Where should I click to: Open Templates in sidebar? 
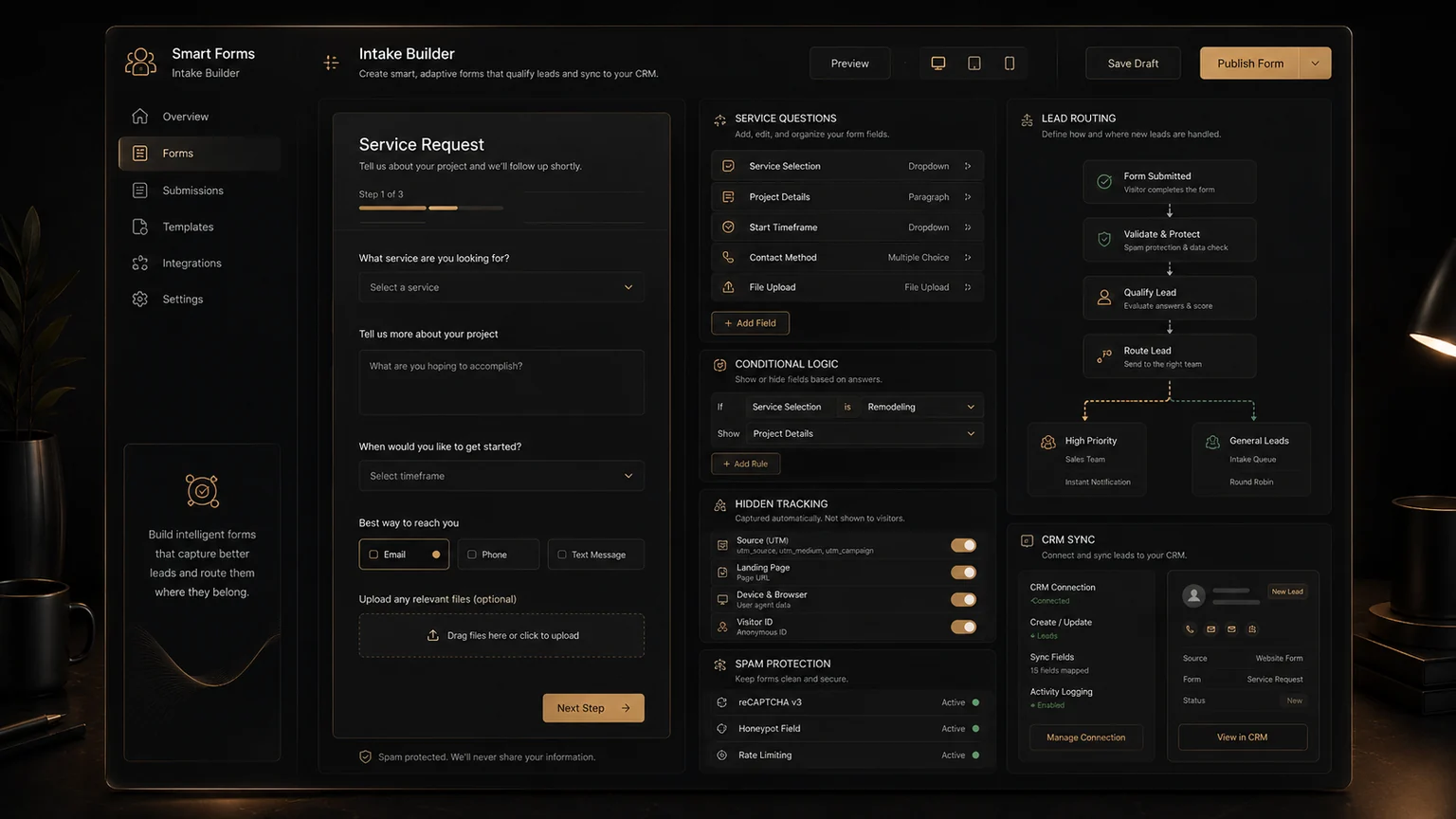pos(200,227)
